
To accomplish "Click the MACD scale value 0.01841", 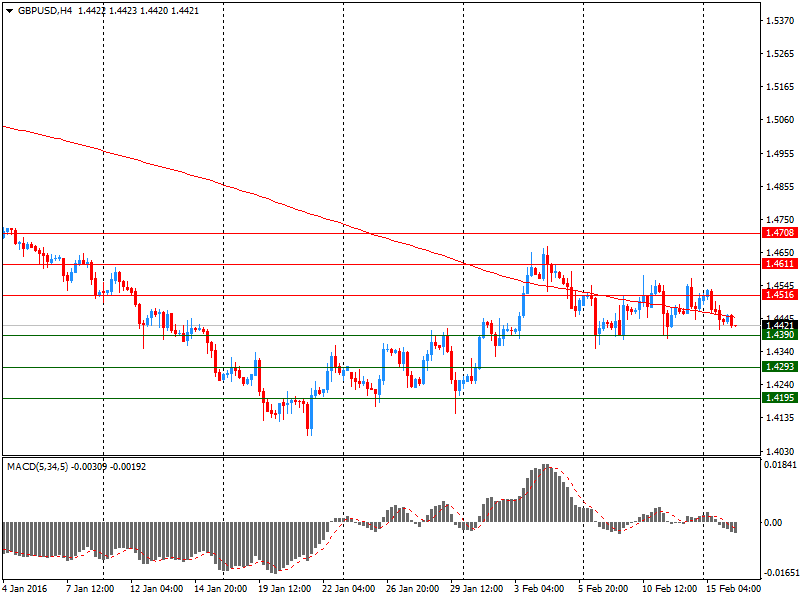I will click(780, 464).
